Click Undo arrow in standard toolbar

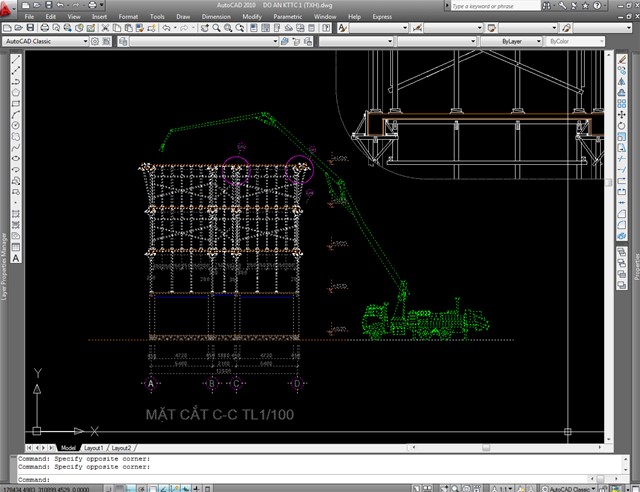166,28
